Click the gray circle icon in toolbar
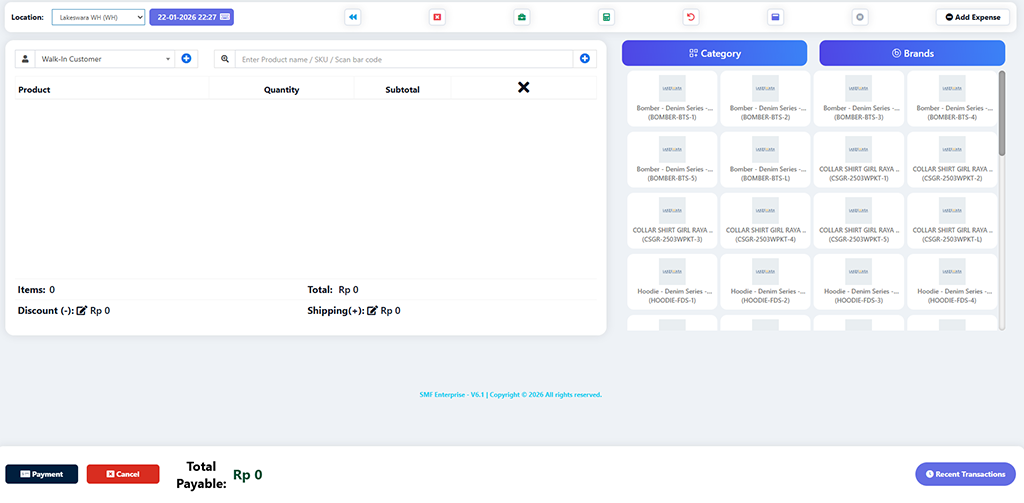The width and height of the screenshot is (1024, 503). point(859,17)
